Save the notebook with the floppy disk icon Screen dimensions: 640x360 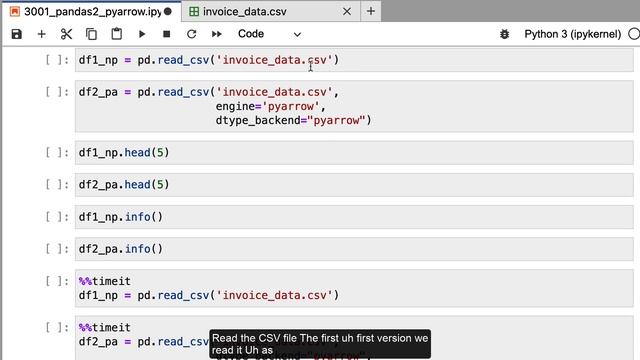click(x=16, y=34)
